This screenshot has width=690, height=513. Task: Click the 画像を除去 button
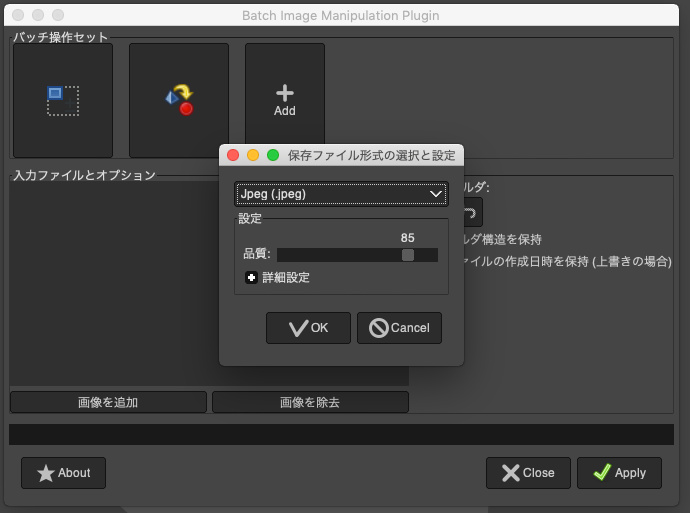click(310, 402)
